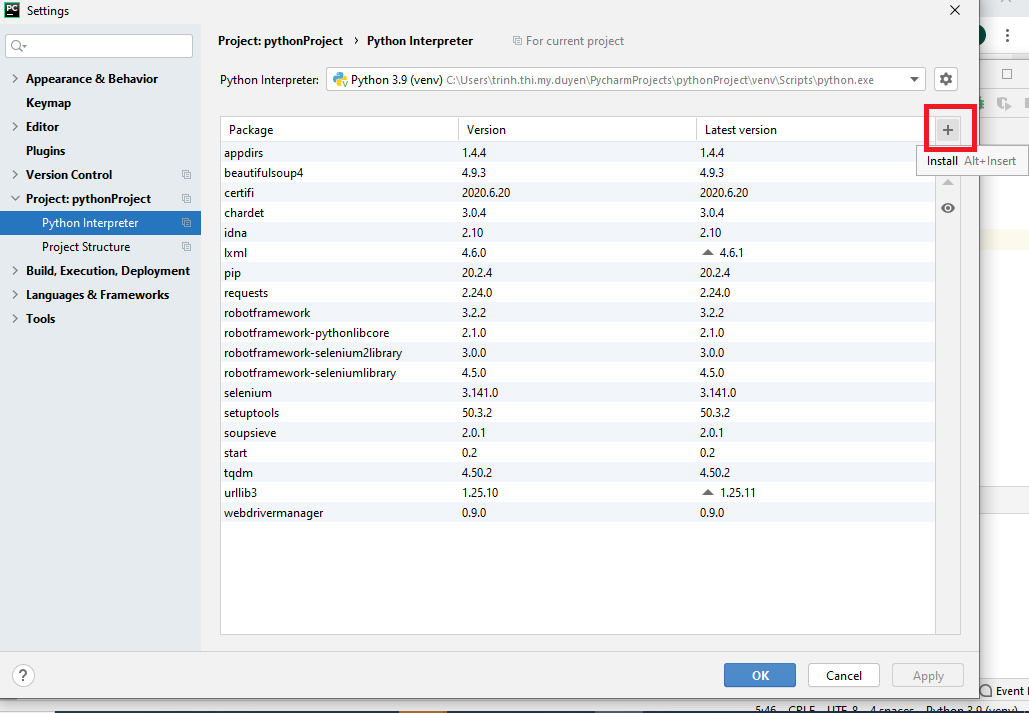Screen dimensions: 1029x713
Task: Select Version Control label in sidebar
Action: [x=69, y=175]
